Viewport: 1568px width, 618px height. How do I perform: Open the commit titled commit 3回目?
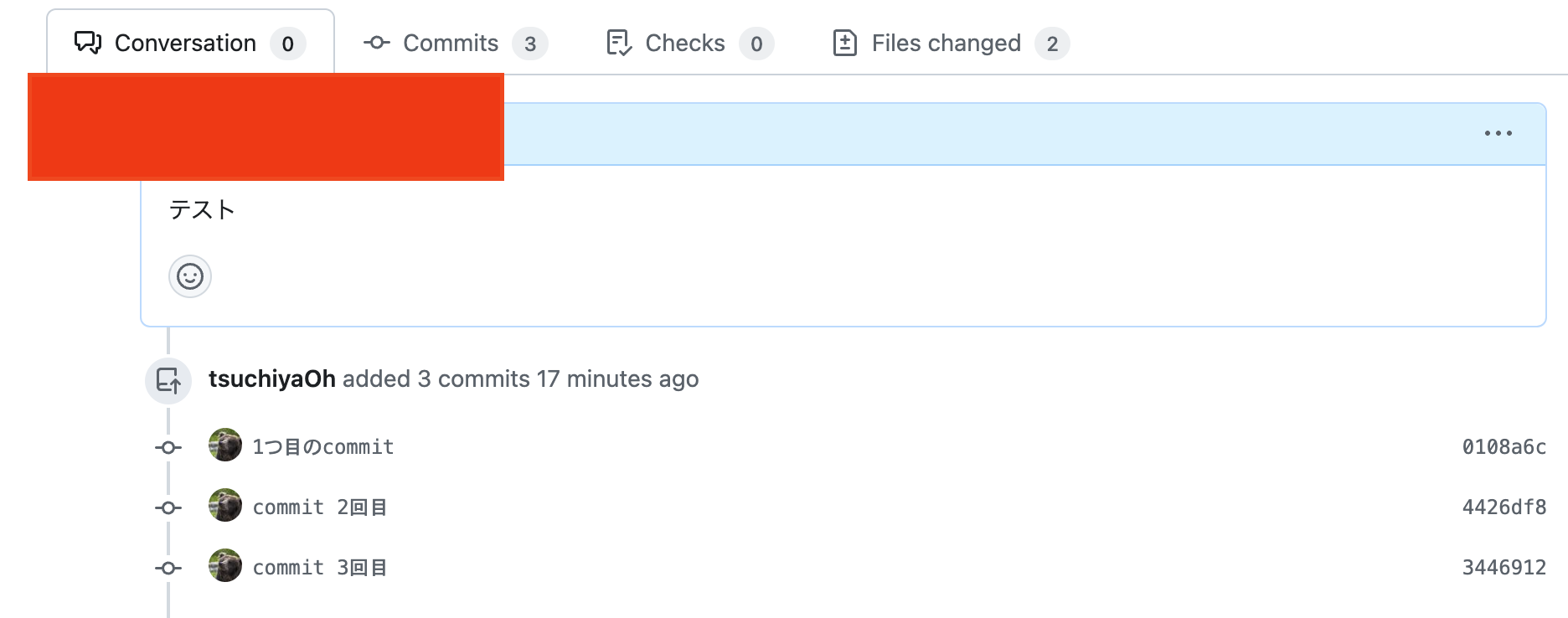click(x=319, y=568)
